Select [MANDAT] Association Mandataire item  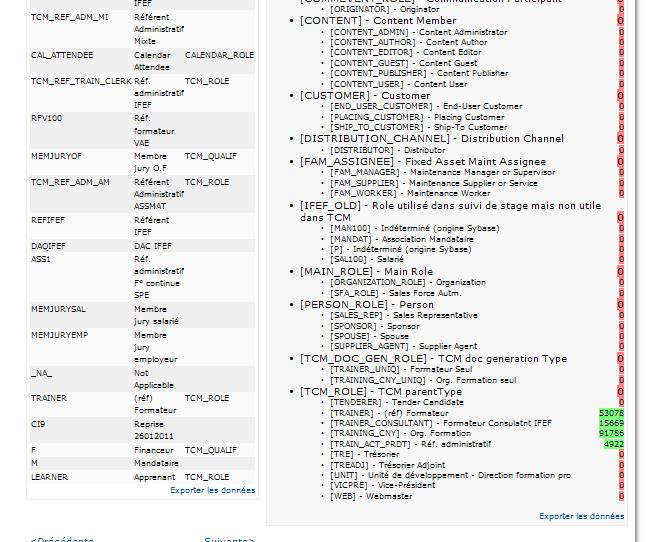401,239
